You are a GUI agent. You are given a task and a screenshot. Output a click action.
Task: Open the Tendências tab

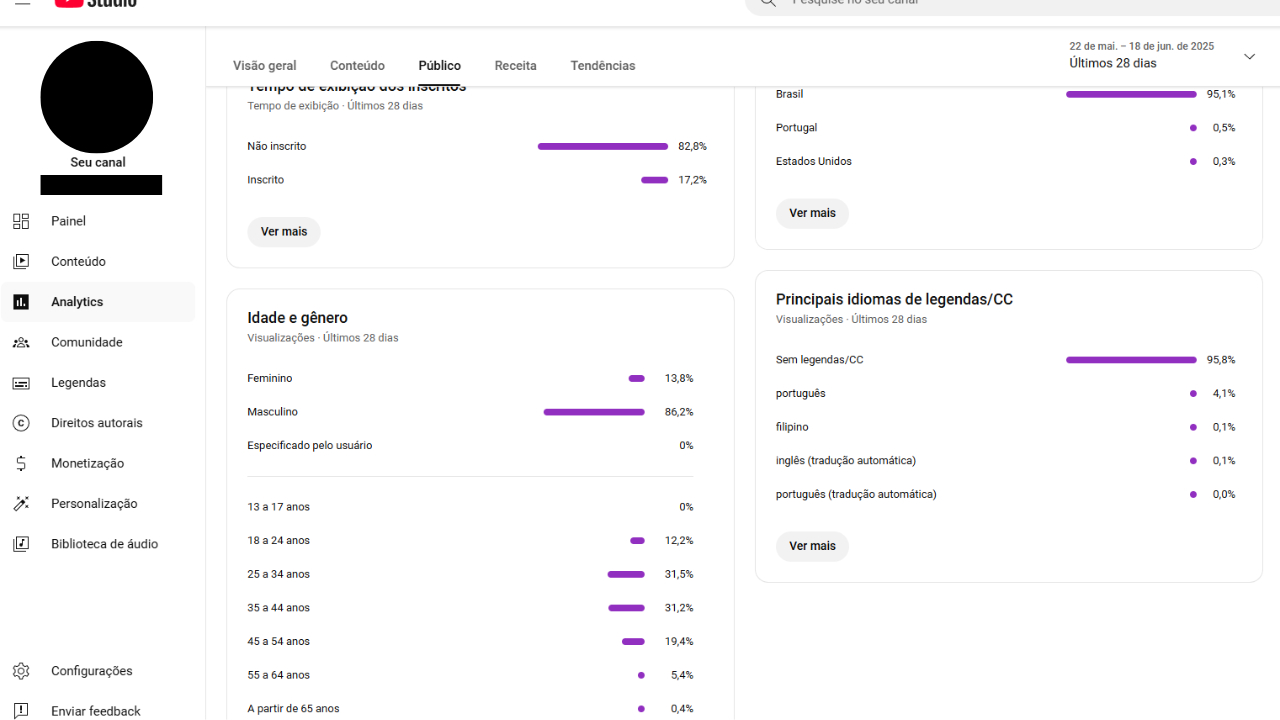[603, 66]
